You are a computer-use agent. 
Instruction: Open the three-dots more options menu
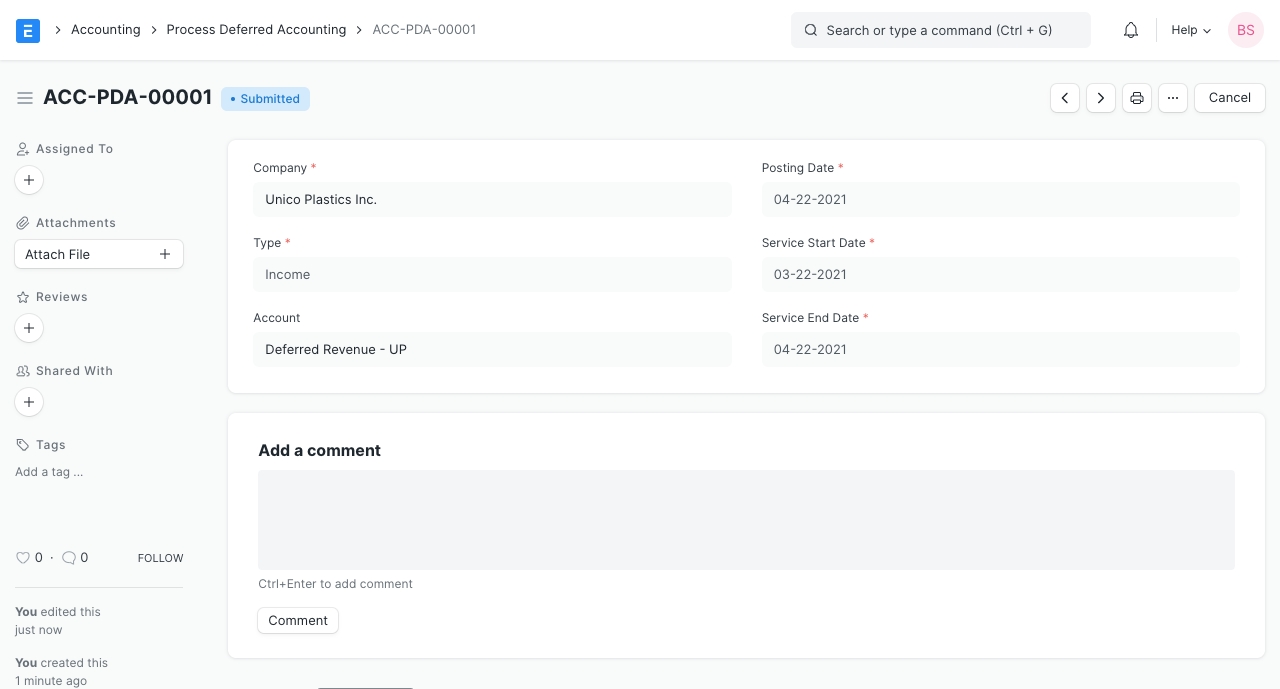pyautogui.click(x=1173, y=98)
